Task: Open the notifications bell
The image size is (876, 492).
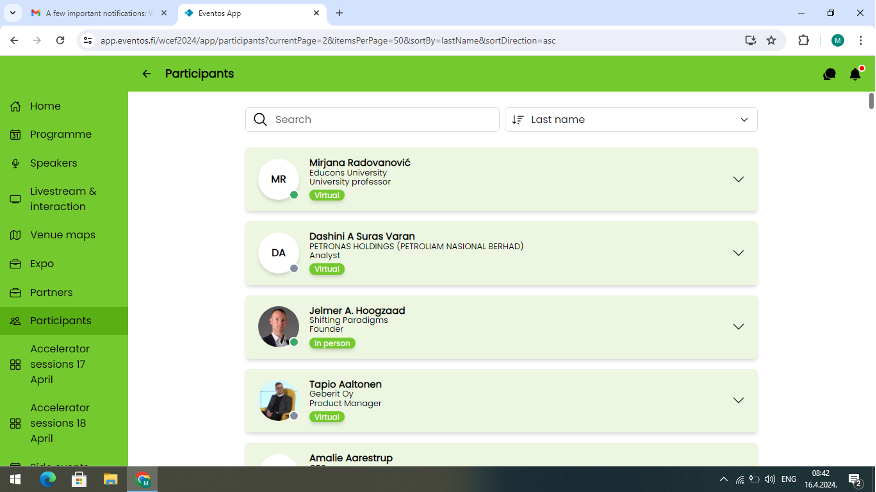Action: click(x=855, y=74)
